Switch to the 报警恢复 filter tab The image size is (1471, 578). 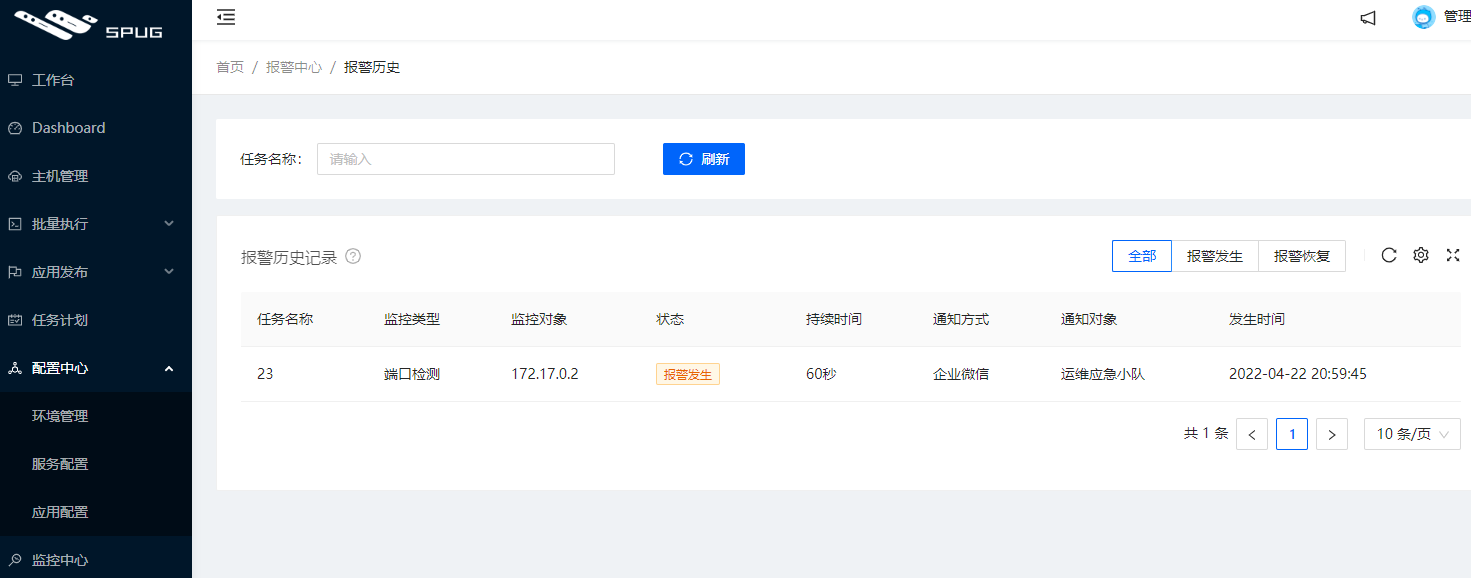coord(1302,256)
